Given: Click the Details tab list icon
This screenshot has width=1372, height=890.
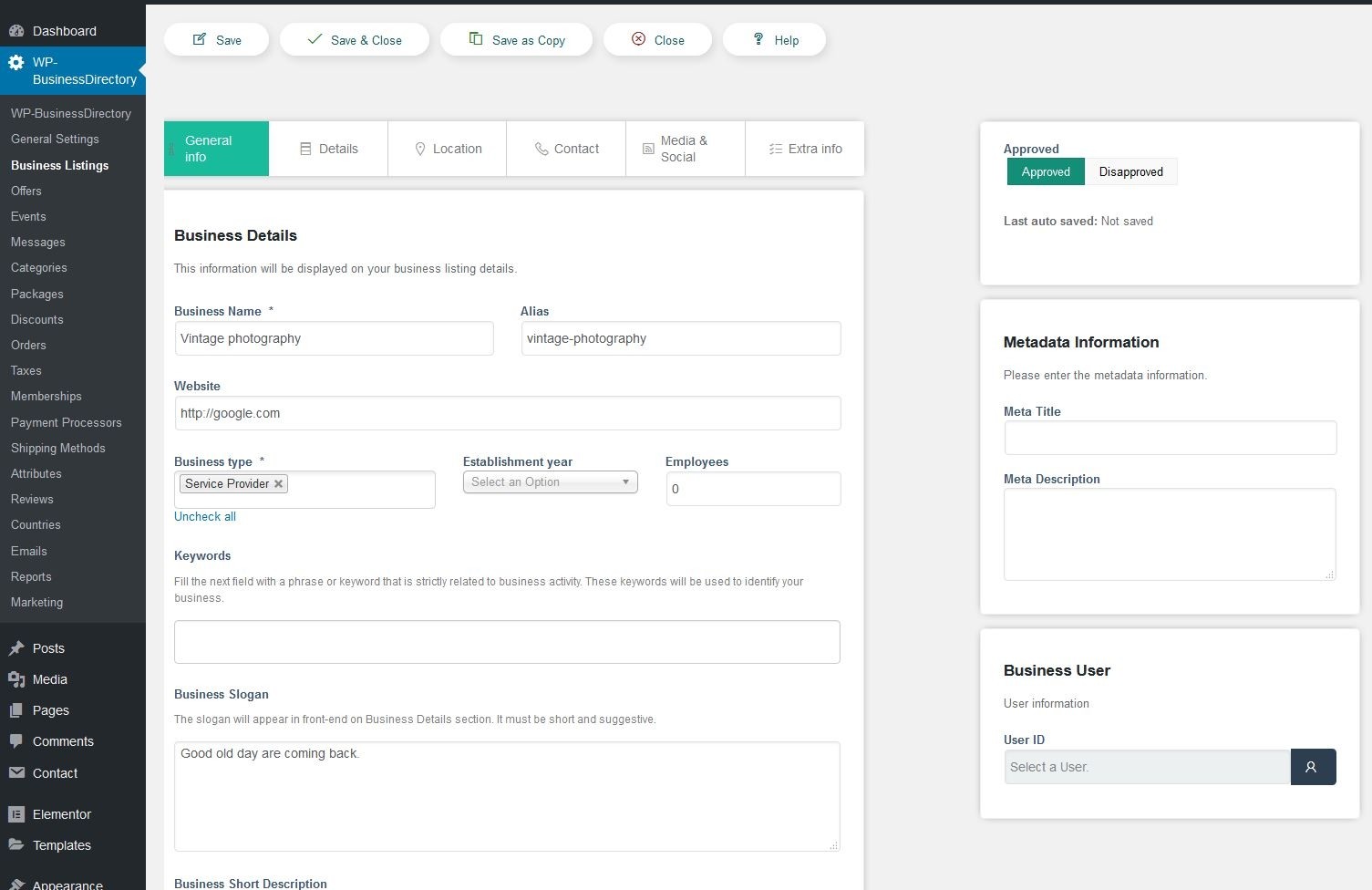Looking at the screenshot, I should coord(305,149).
